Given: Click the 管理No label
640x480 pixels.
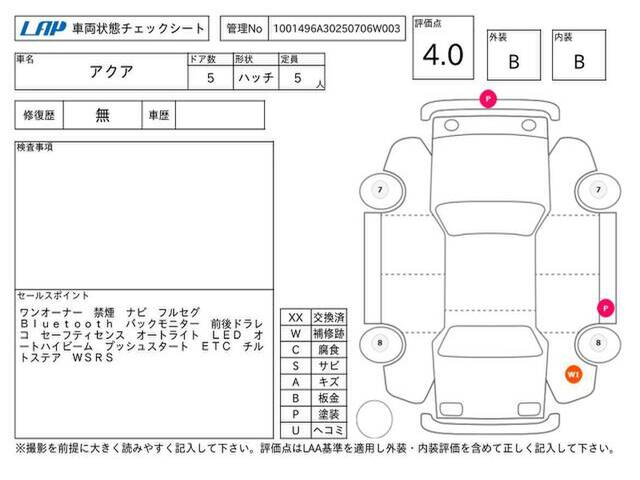Looking at the screenshot, I should (x=244, y=29).
